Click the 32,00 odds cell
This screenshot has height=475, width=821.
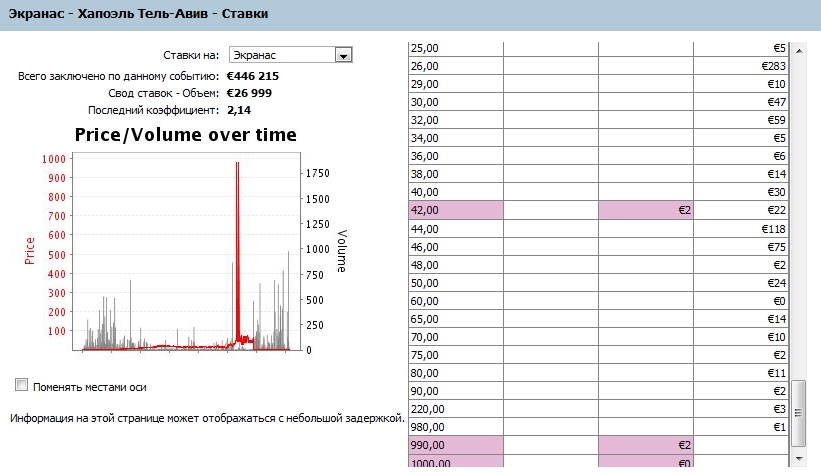(456, 120)
